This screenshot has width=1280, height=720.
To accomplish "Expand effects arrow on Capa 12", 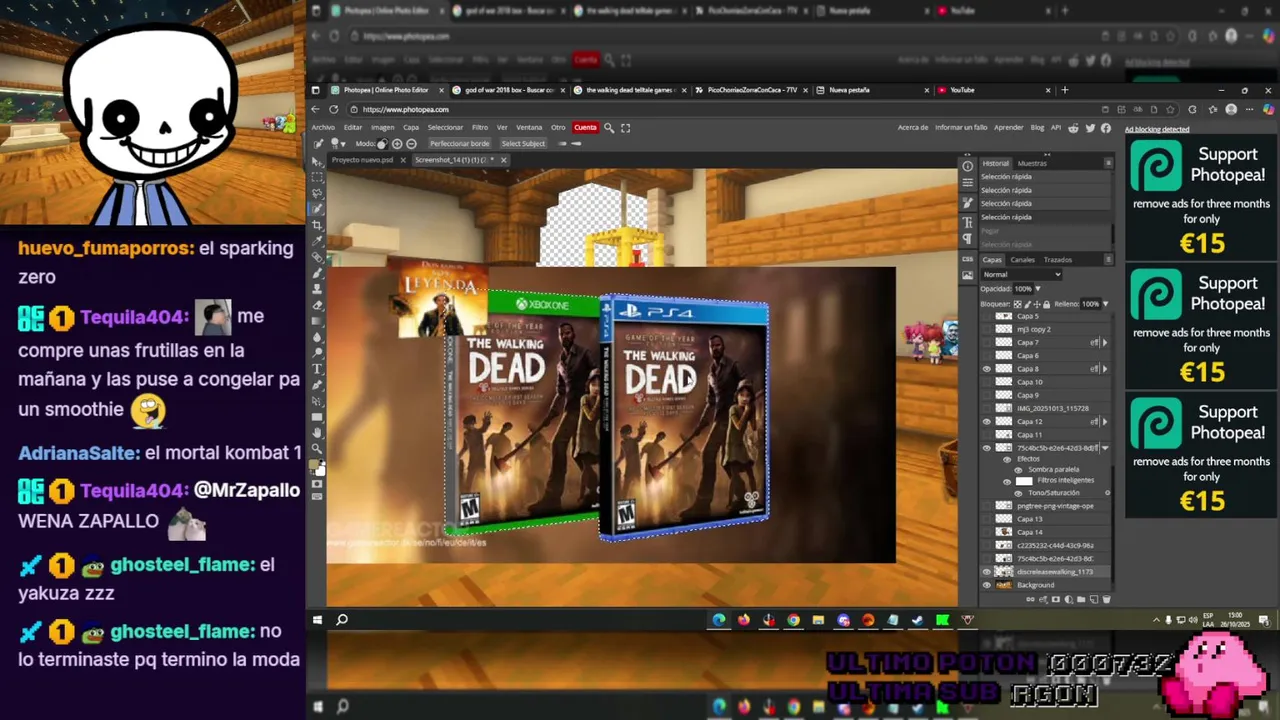I will pos(1104,421).
